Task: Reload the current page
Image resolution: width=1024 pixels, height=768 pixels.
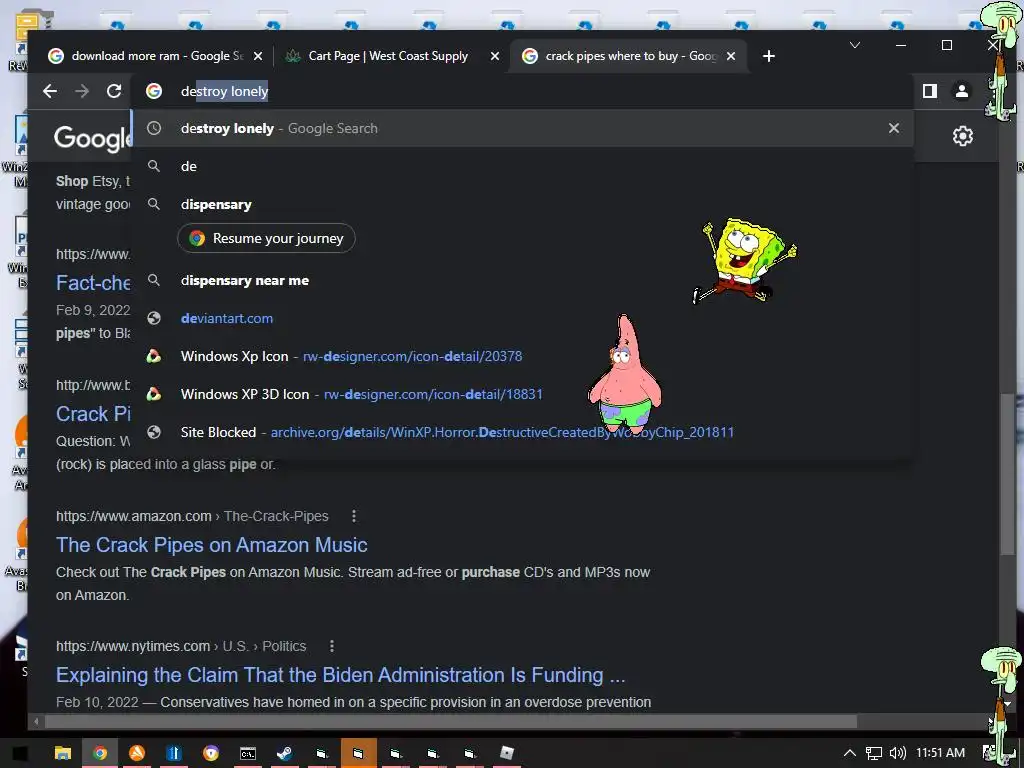Action: click(114, 91)
